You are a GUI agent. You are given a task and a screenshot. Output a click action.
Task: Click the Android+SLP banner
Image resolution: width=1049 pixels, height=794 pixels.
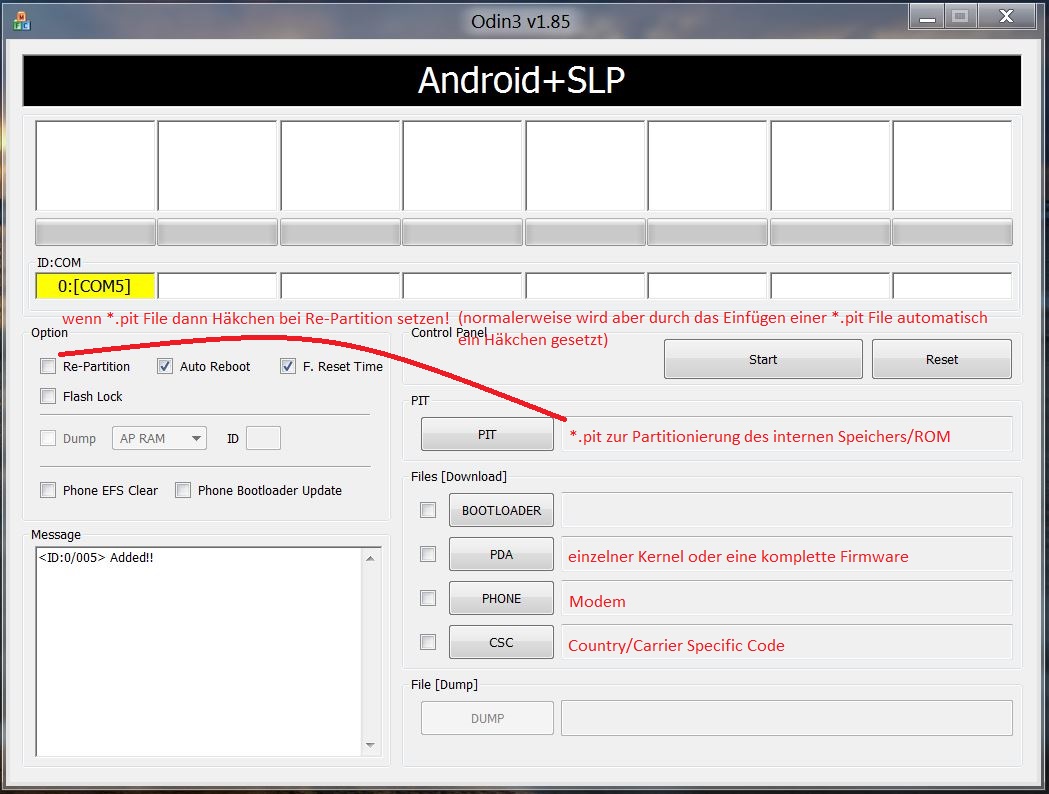(522, 80)
